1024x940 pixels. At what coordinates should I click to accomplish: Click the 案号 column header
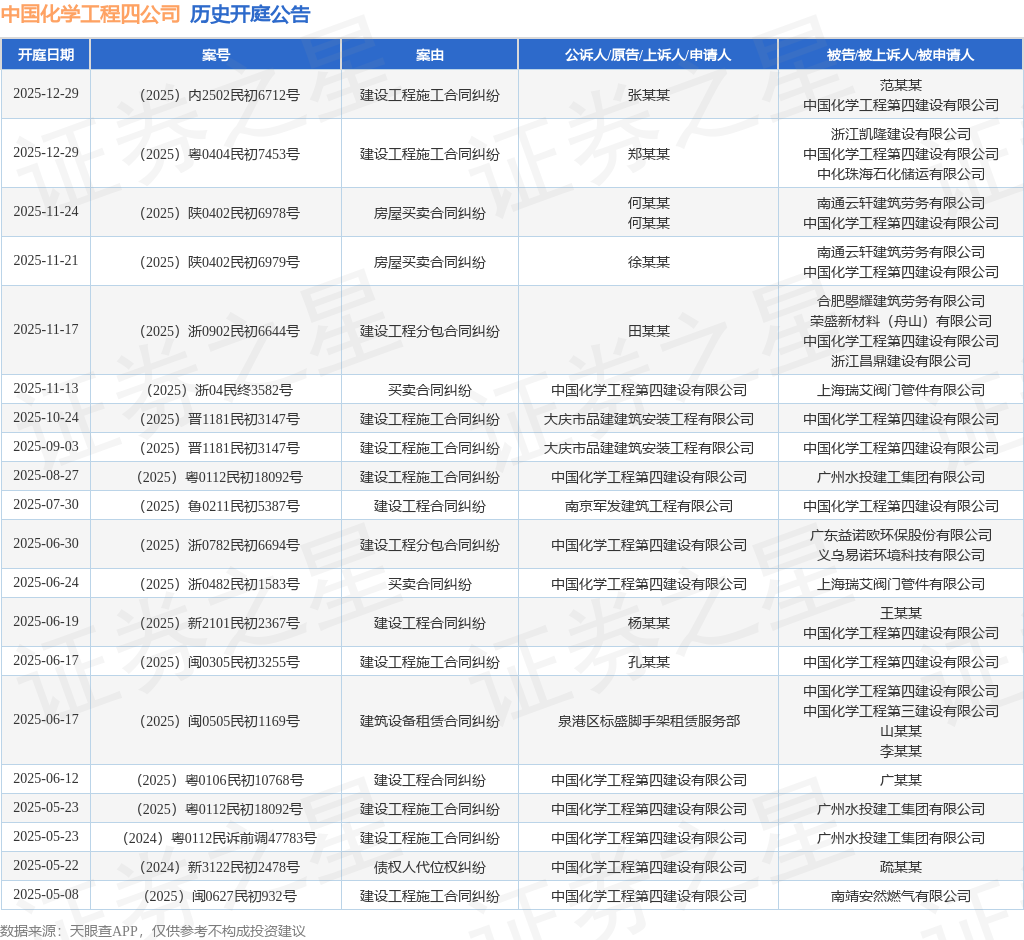click(216, 55)
